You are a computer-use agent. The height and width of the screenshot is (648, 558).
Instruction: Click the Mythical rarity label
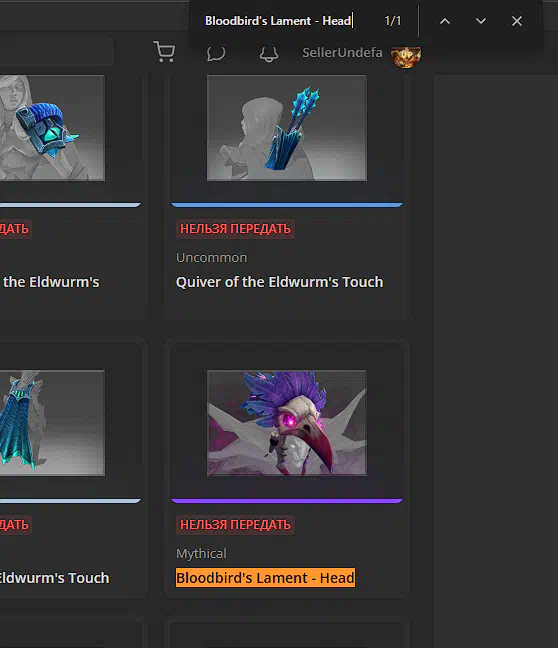pos(201,553)
